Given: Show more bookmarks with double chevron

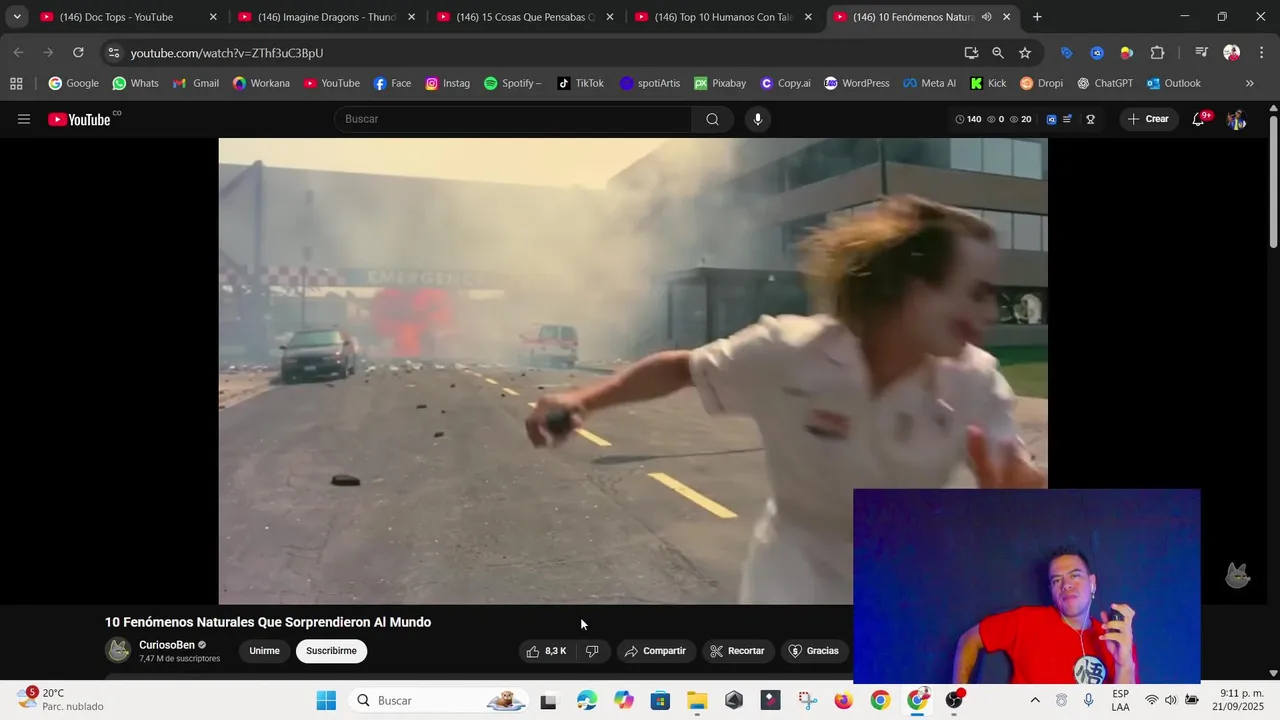Looking at the screenshot, I should (1249, 83).
